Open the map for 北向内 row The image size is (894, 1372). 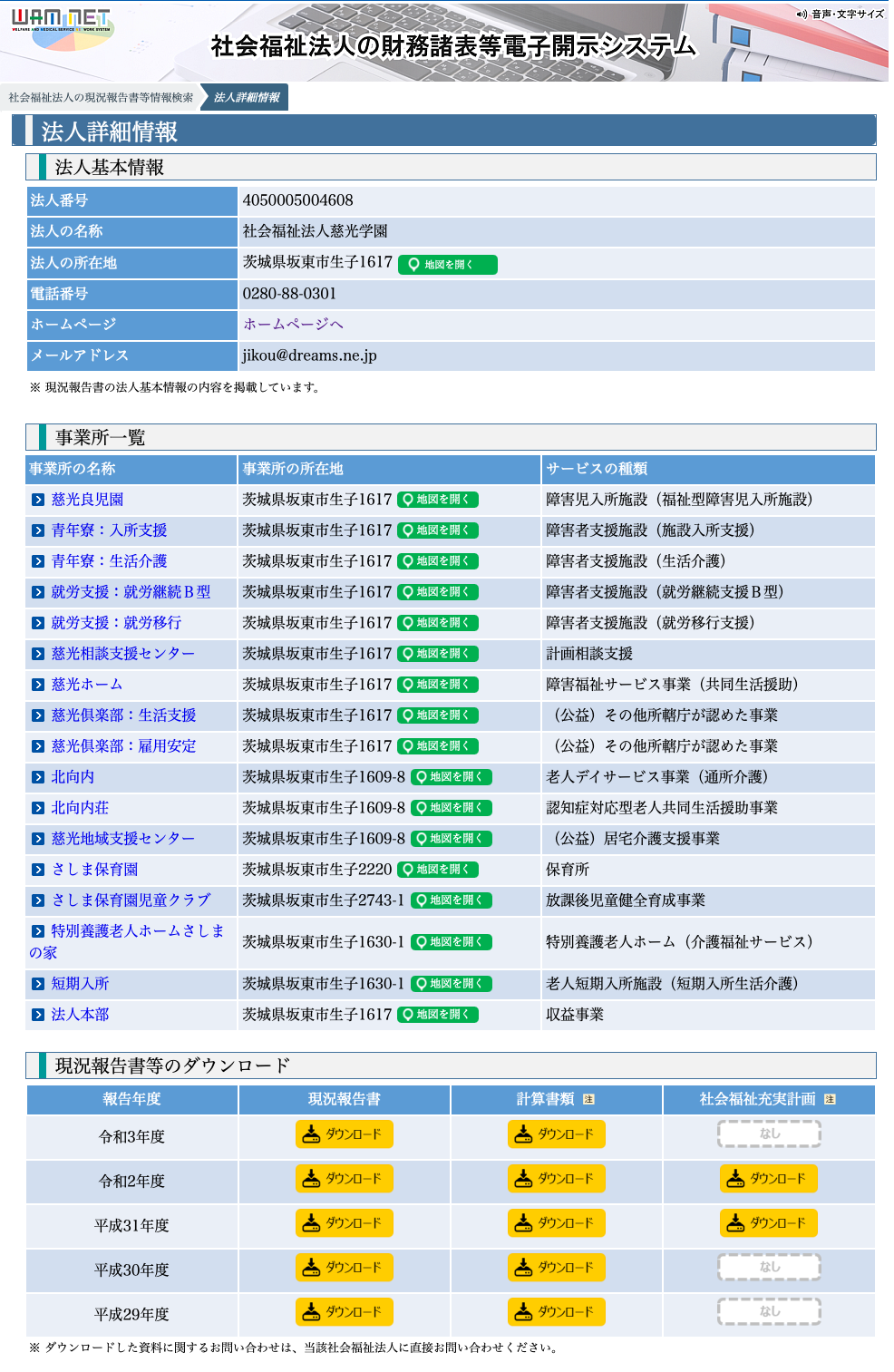click(x=452, y=777)
